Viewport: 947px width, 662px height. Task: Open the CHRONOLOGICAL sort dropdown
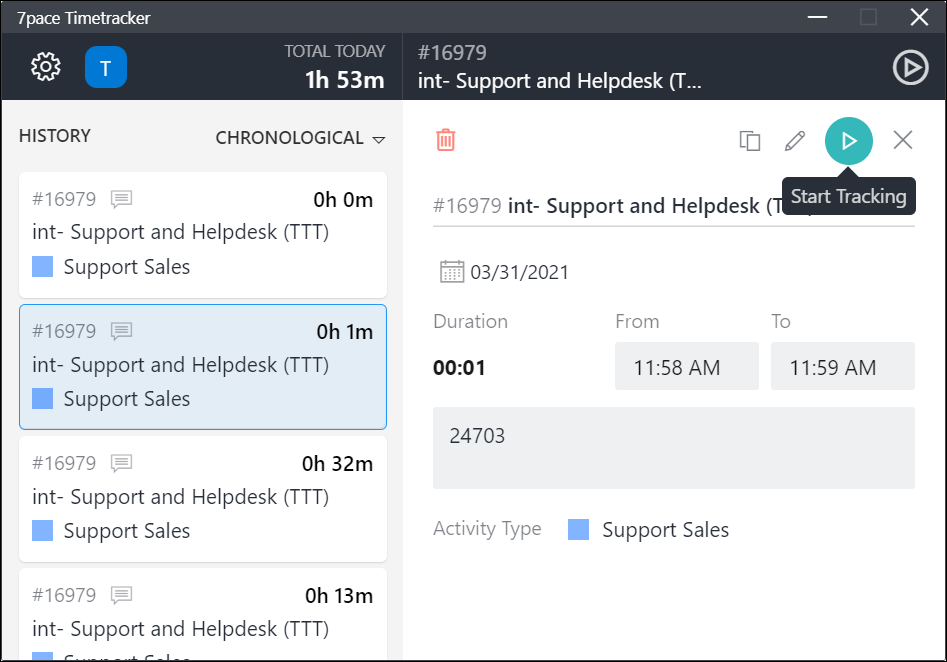(300, 138)
